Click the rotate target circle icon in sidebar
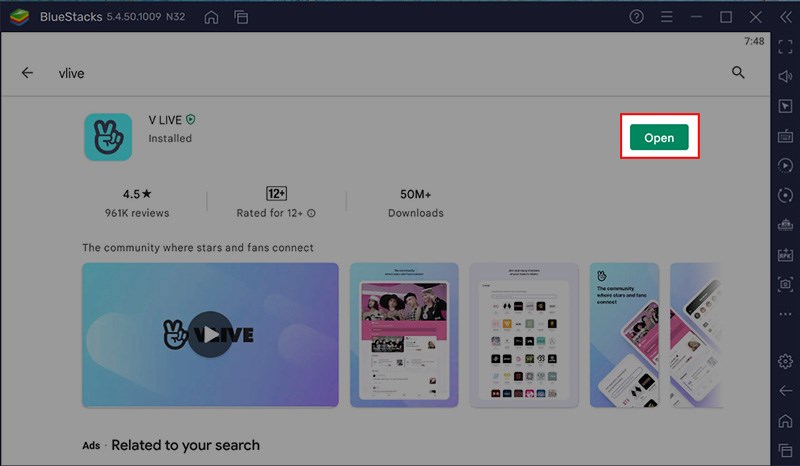 pyautogui.click(x=785, y=195)
